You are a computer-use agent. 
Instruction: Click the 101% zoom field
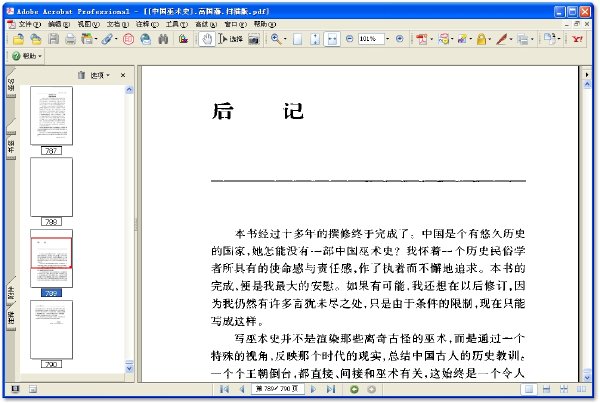371,39
